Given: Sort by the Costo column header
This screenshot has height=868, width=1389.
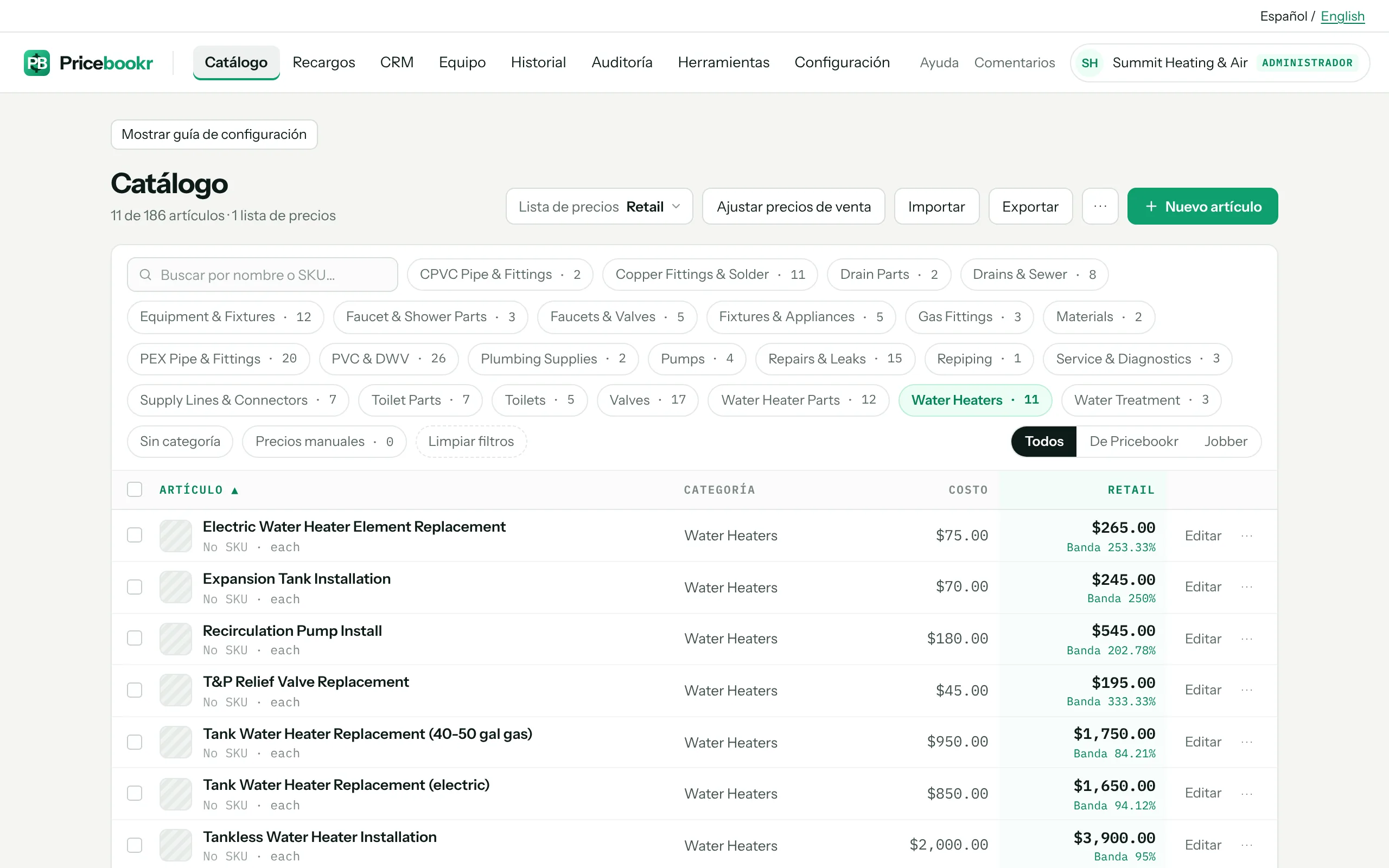Looking at the screenshot, I should (968, 490).
